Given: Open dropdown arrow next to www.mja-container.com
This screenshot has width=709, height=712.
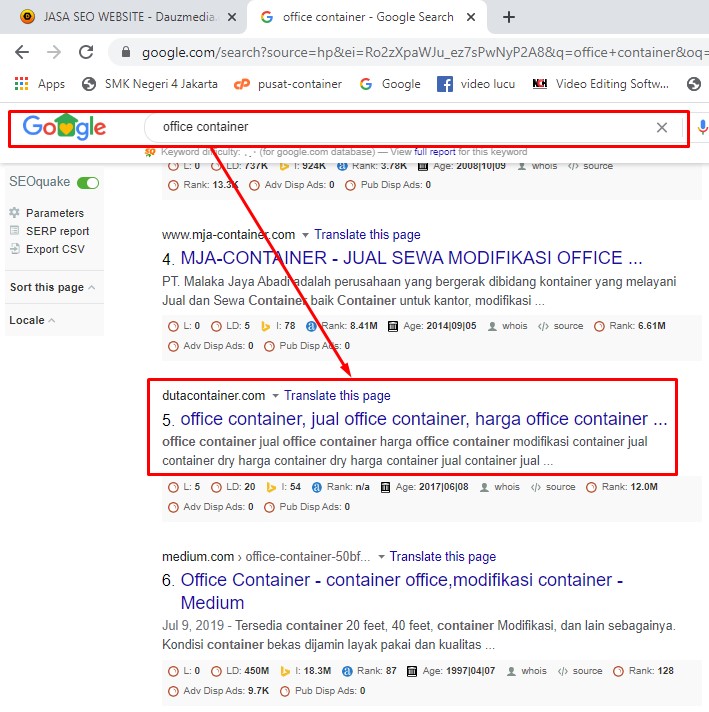Looking at the screenshot, I should click(305, 235).
